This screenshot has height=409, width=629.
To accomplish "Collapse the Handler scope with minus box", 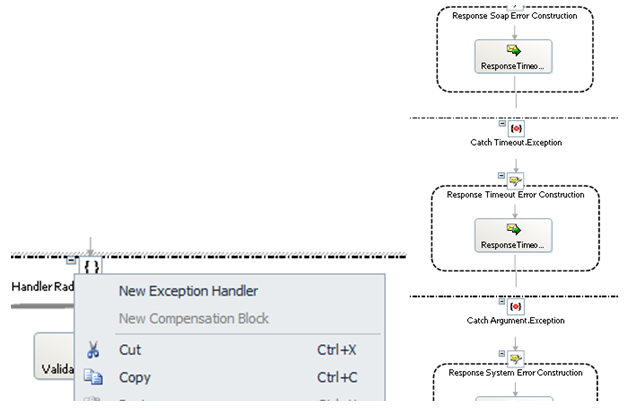I will pyautogui.click(x=72, y=260).
